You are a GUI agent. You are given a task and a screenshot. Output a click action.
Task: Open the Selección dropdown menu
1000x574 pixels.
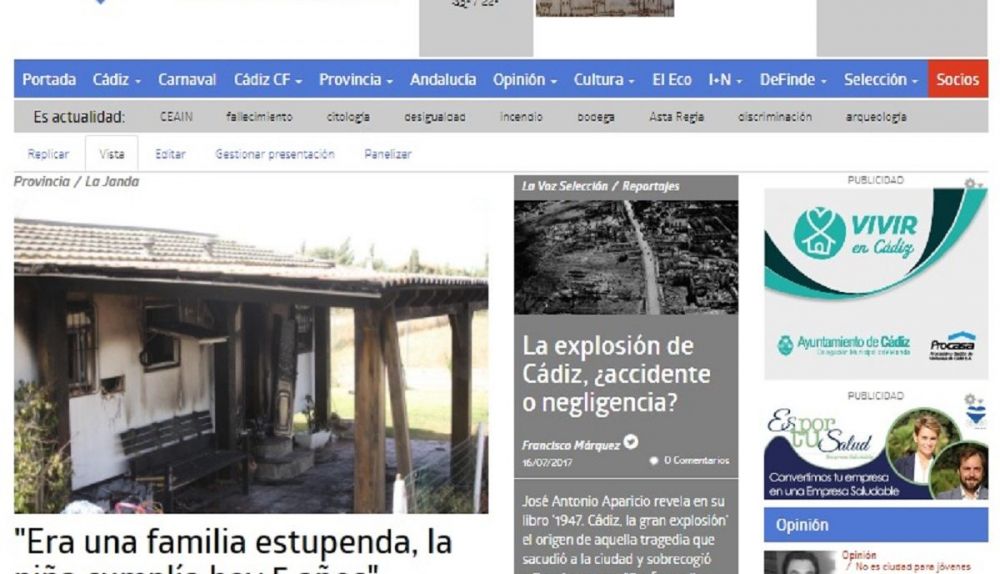pos(880,80)
